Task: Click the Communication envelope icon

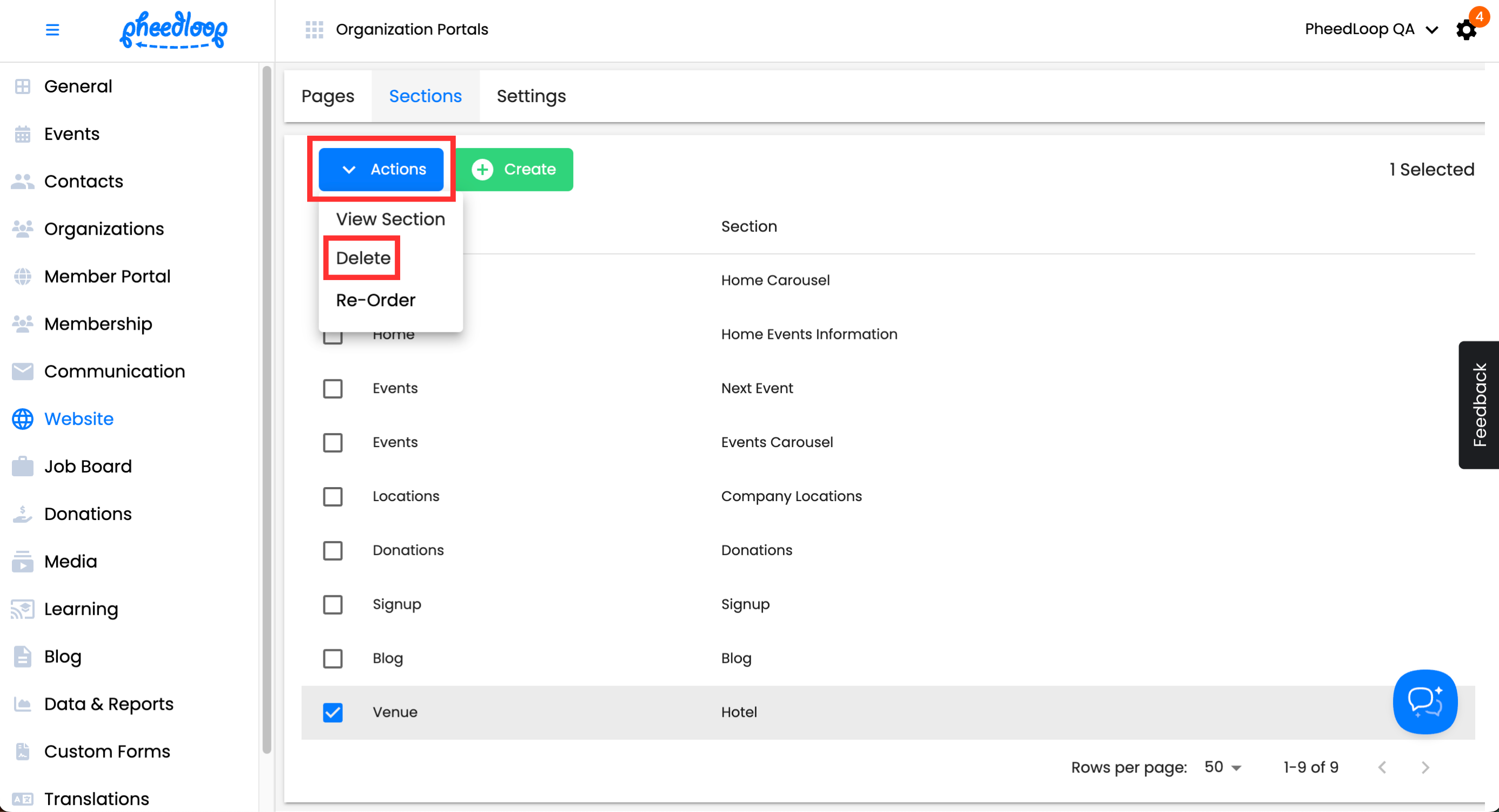Action: (23, 371)
